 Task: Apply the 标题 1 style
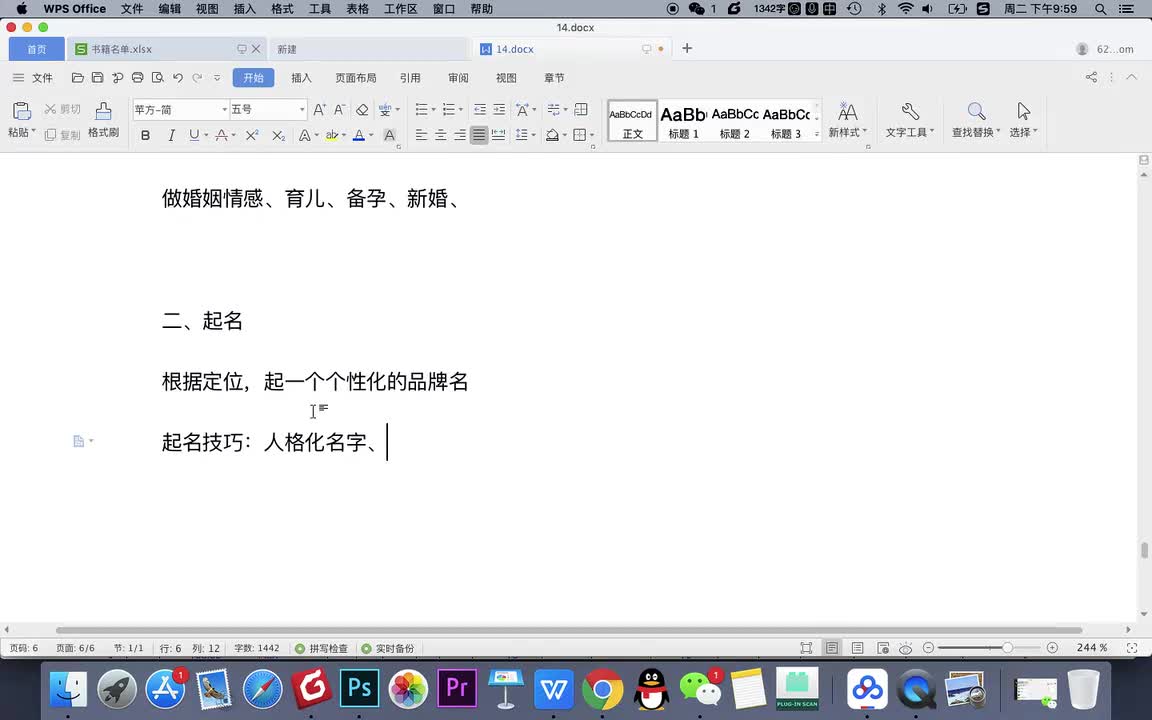coord(683,120)
